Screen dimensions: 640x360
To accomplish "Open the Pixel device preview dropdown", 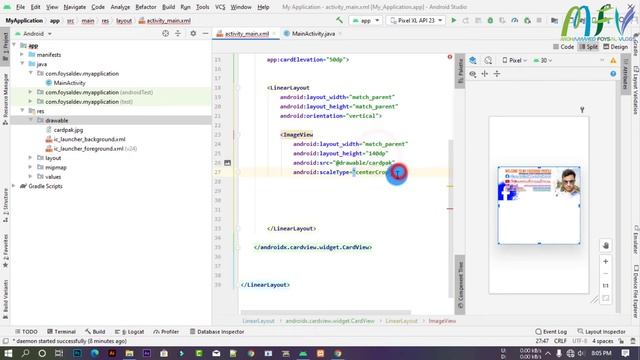I will (514, 60).
